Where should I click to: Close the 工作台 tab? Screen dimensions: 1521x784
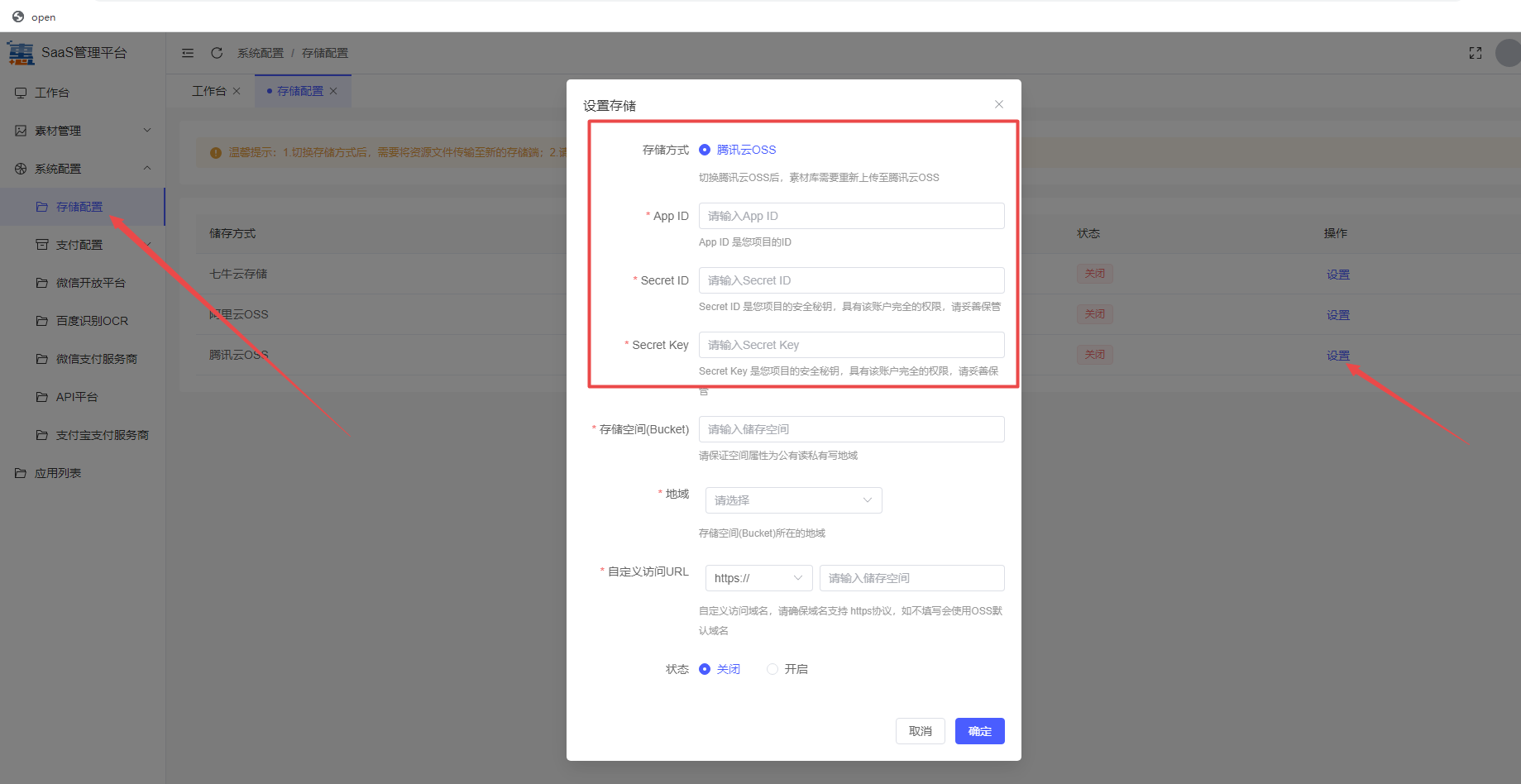(237, 91)
